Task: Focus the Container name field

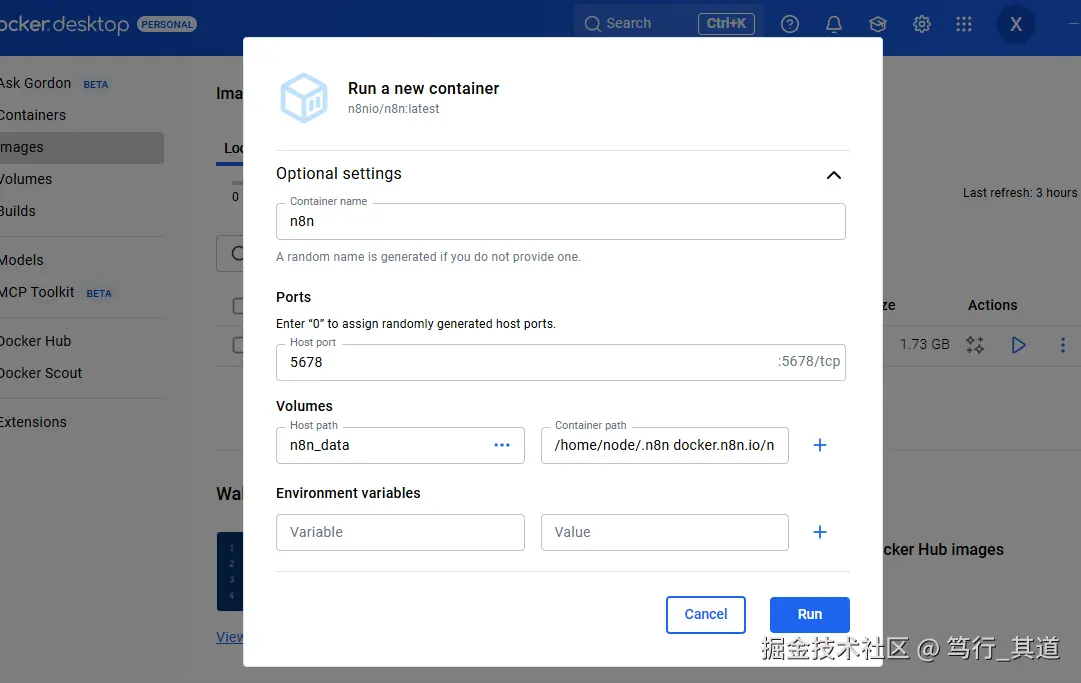Action: 560,222
